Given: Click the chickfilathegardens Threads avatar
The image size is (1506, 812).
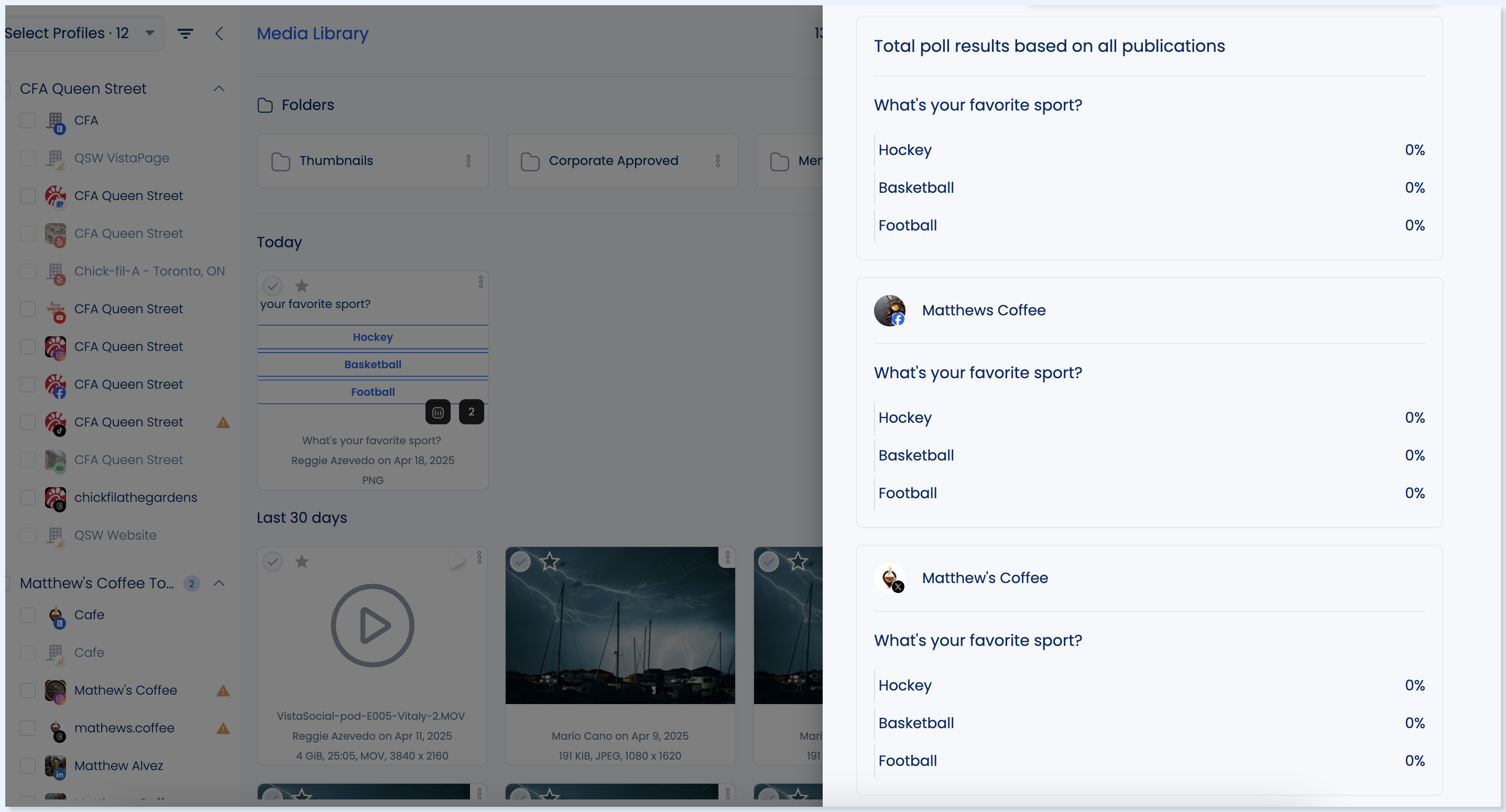Looking at the screenshot, I should coord(56,499).
